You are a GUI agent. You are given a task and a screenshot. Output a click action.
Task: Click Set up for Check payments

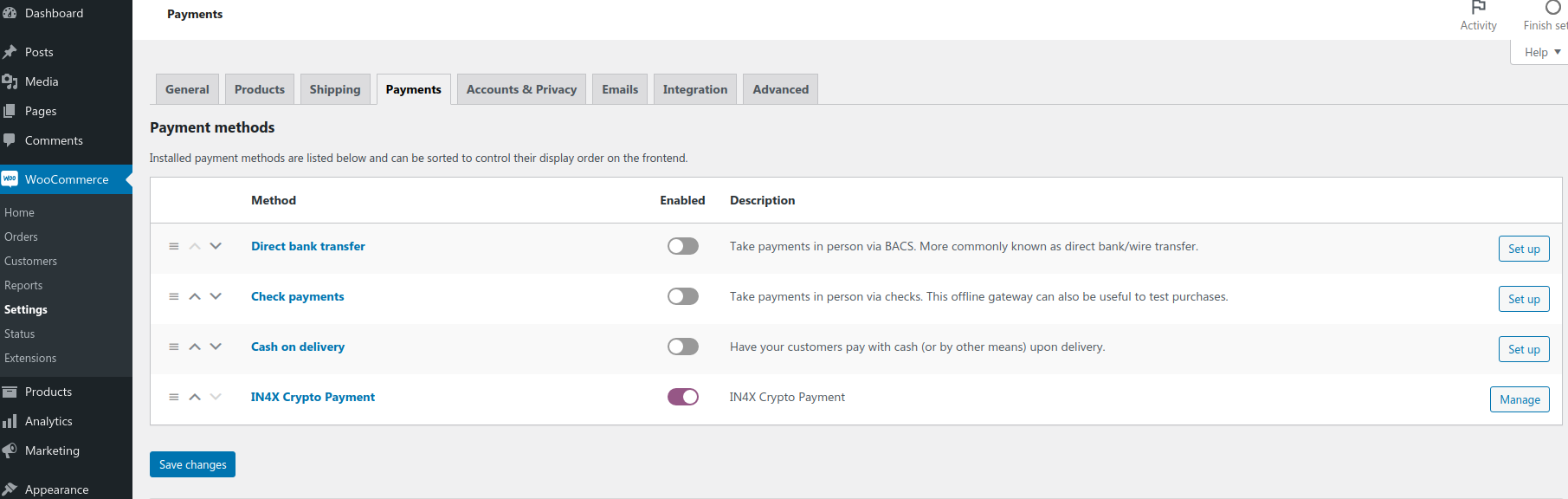click(x=1524, y=299)
